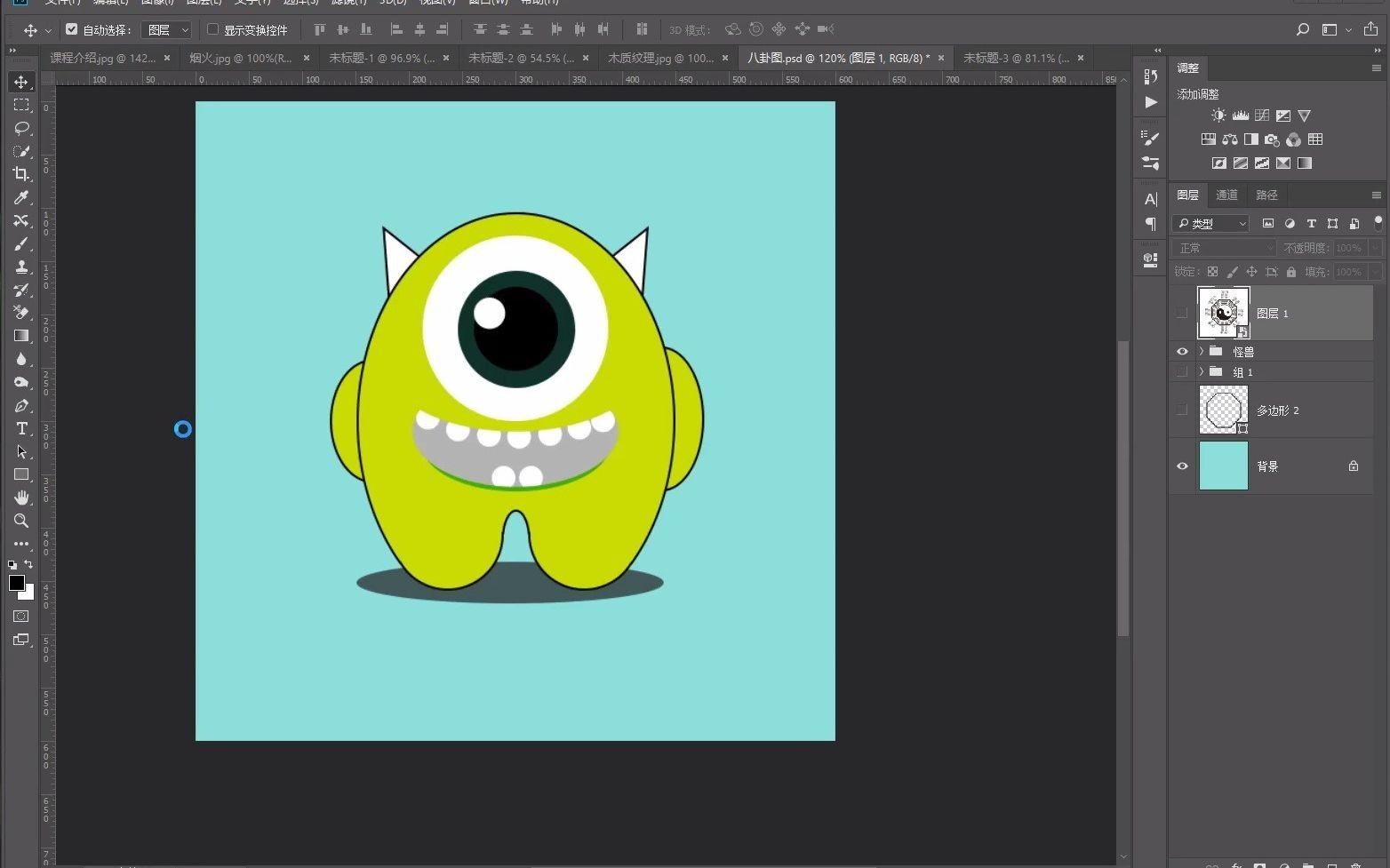This screenshot has height=868, width=1390.
Task: Expand the 怪兽 layer group
Action: [1202, 351]
